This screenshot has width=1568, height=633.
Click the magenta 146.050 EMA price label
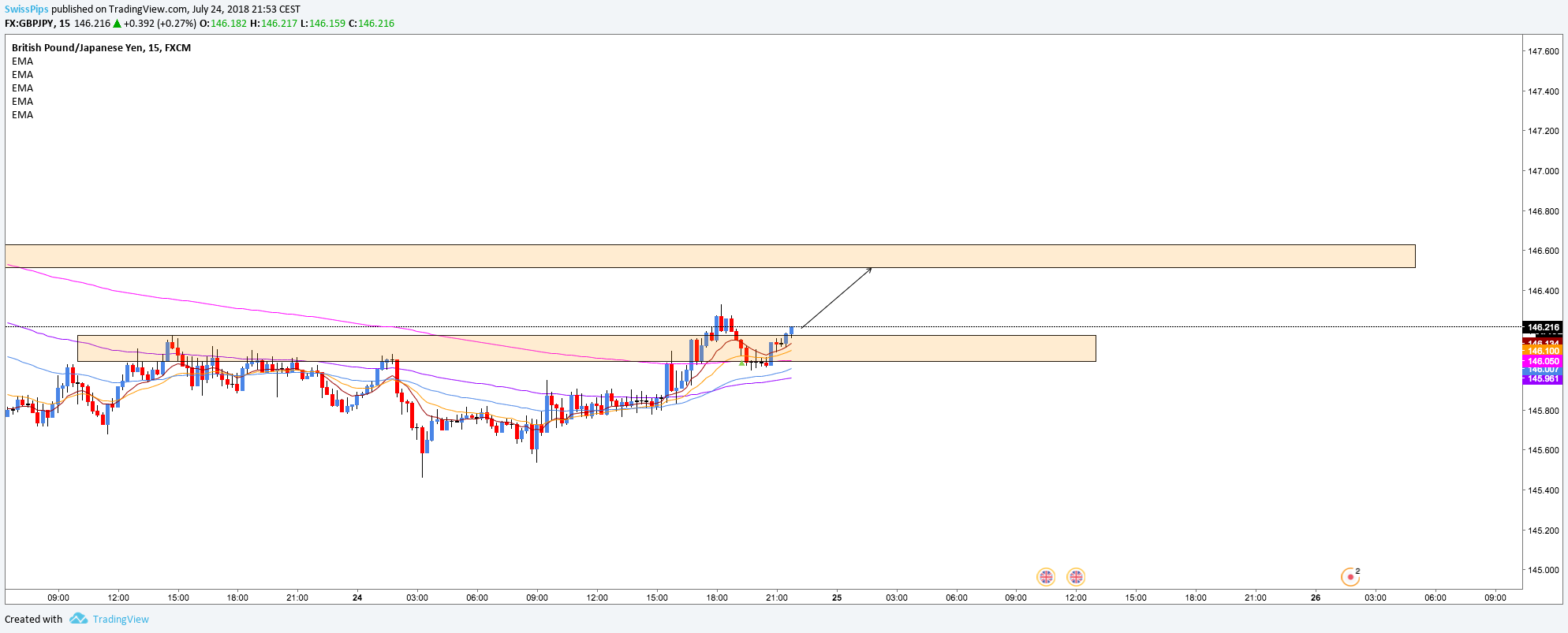click(1542, 361)
